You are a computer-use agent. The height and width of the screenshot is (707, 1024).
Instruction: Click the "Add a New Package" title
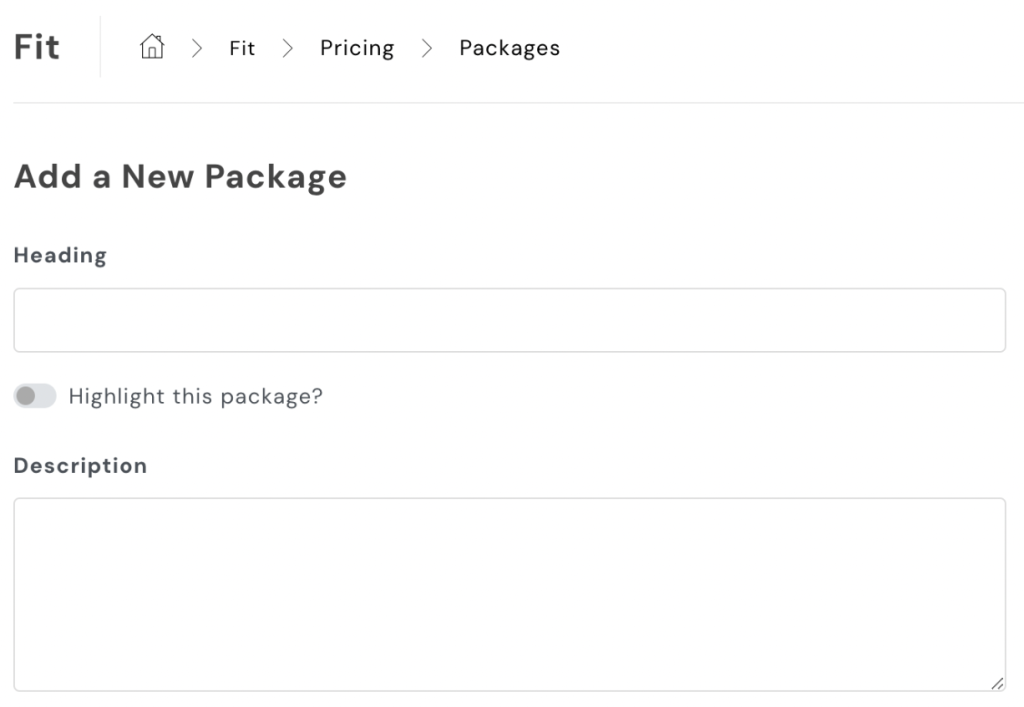coord(180,177)
